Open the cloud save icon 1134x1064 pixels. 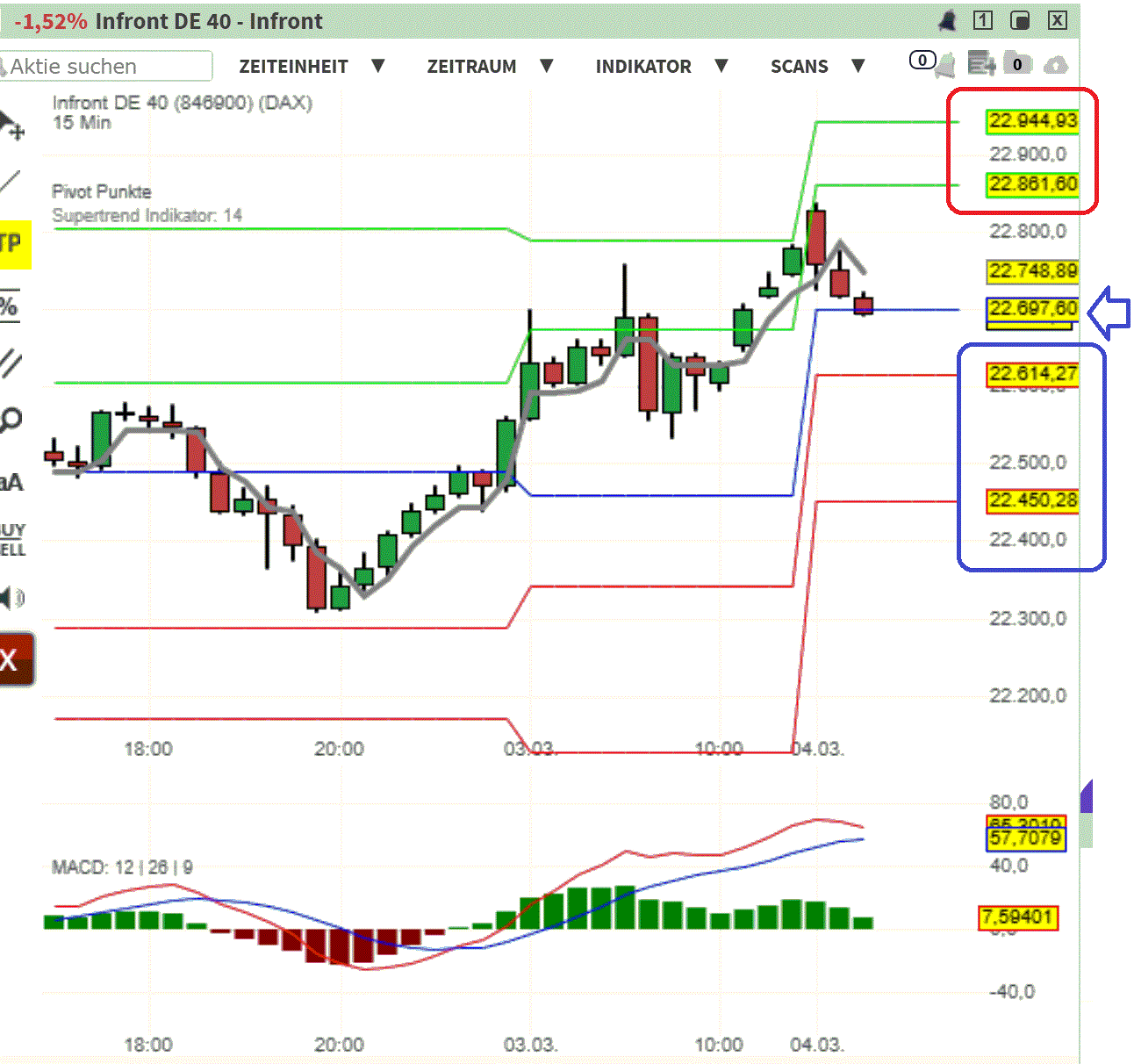pyautogui.click(x=1056, y=63)
